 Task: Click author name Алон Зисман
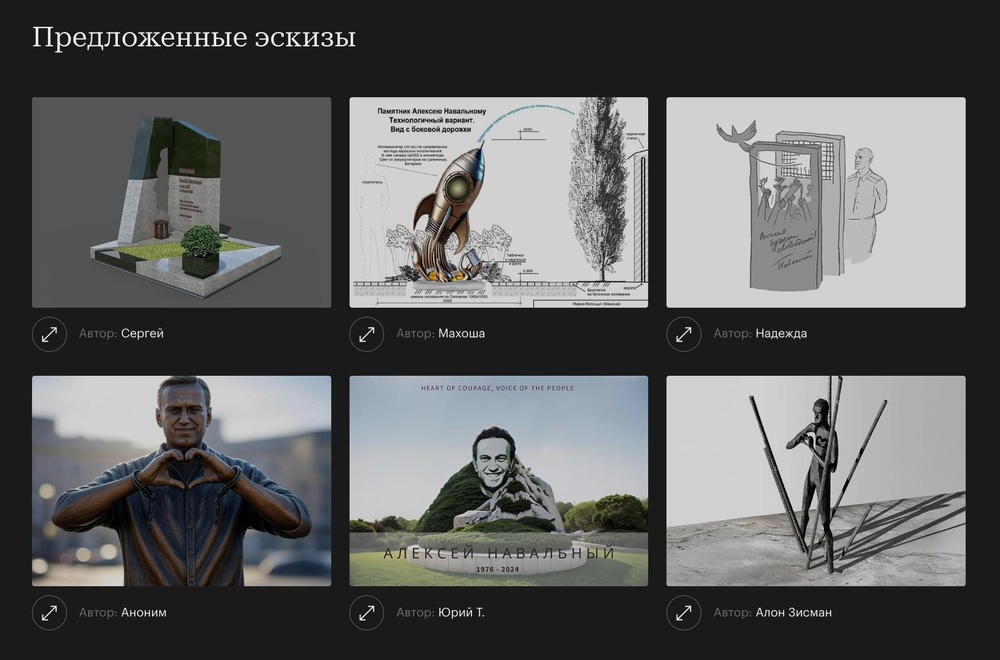[793, 612]
